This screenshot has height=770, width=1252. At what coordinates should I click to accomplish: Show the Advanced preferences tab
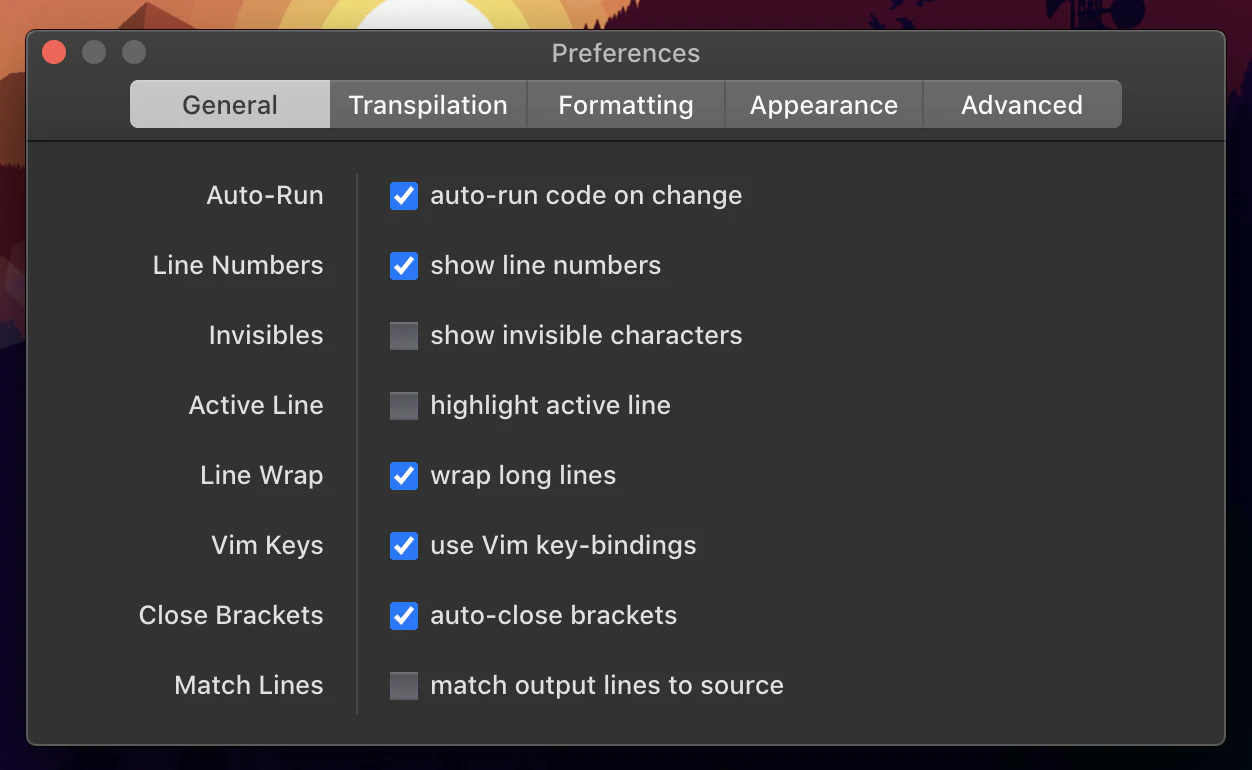(x=1022, y=105)
